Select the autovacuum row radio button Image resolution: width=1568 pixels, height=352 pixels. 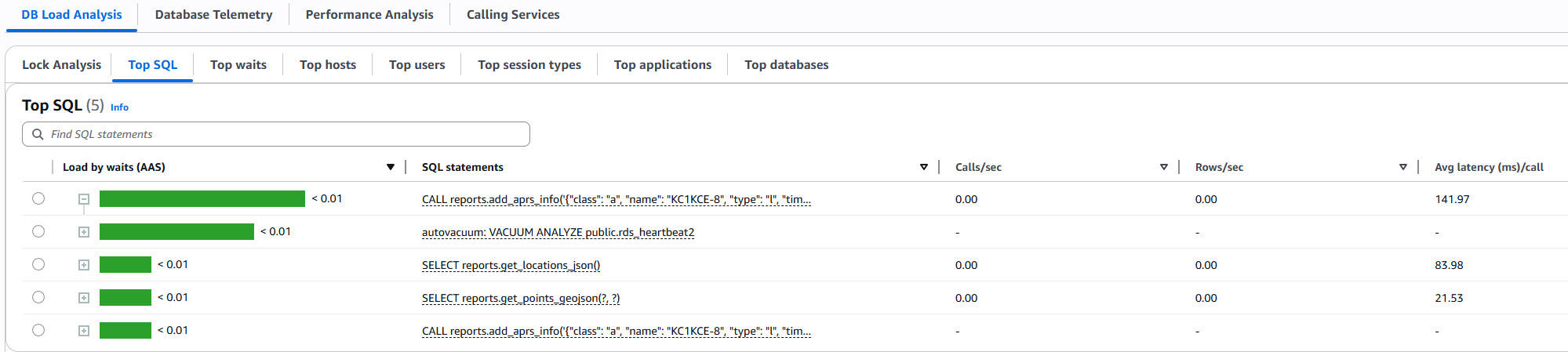click(38, 231)
